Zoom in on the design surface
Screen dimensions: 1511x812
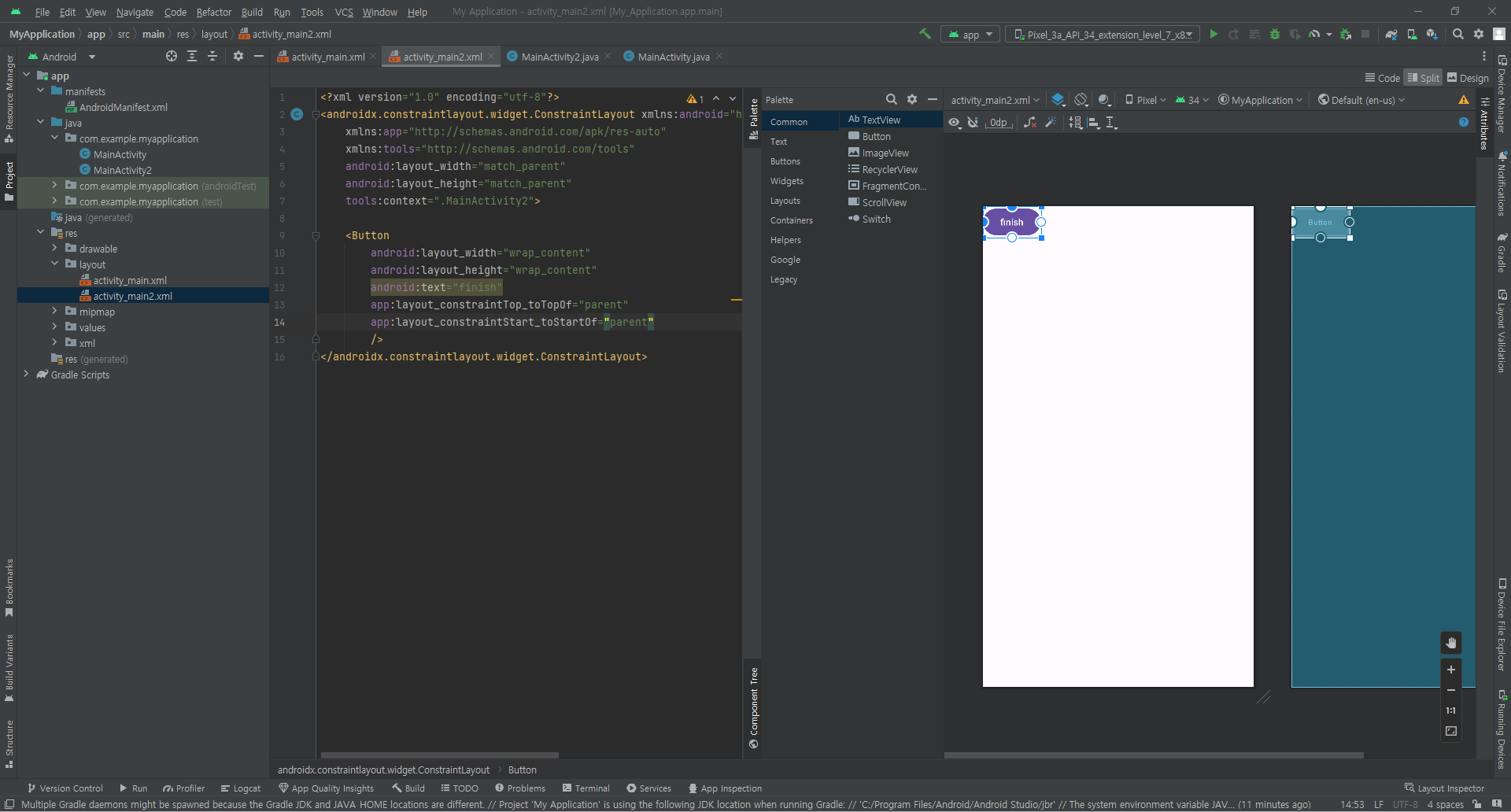[1451, 670]
